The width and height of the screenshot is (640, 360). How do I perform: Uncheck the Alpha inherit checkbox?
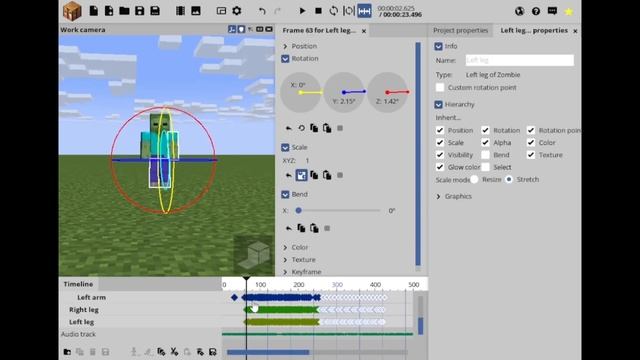485,142
